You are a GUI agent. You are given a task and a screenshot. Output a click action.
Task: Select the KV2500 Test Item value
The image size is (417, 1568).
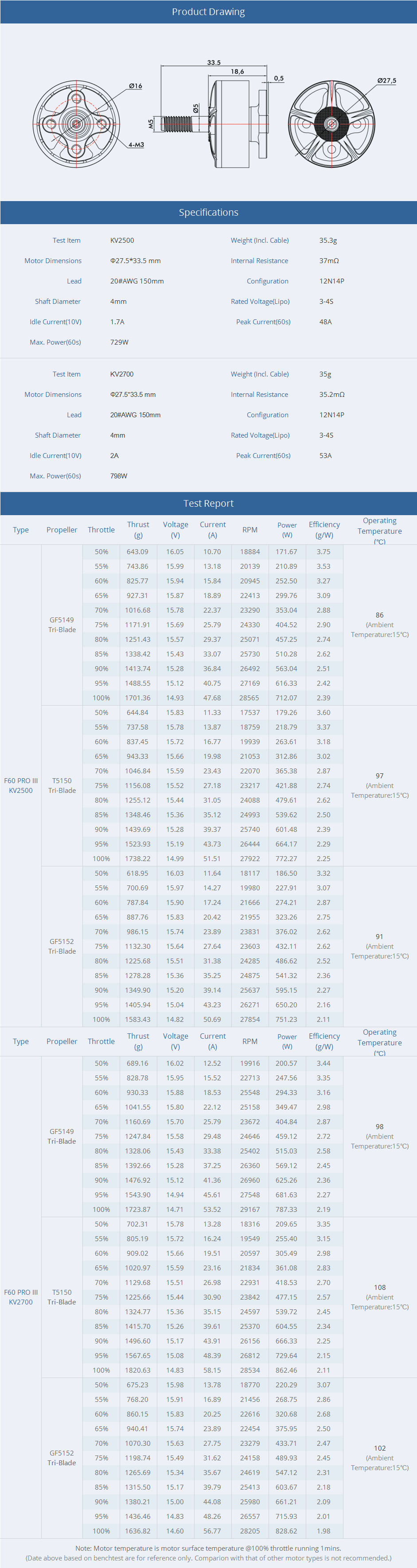click(x=122, y=241)
